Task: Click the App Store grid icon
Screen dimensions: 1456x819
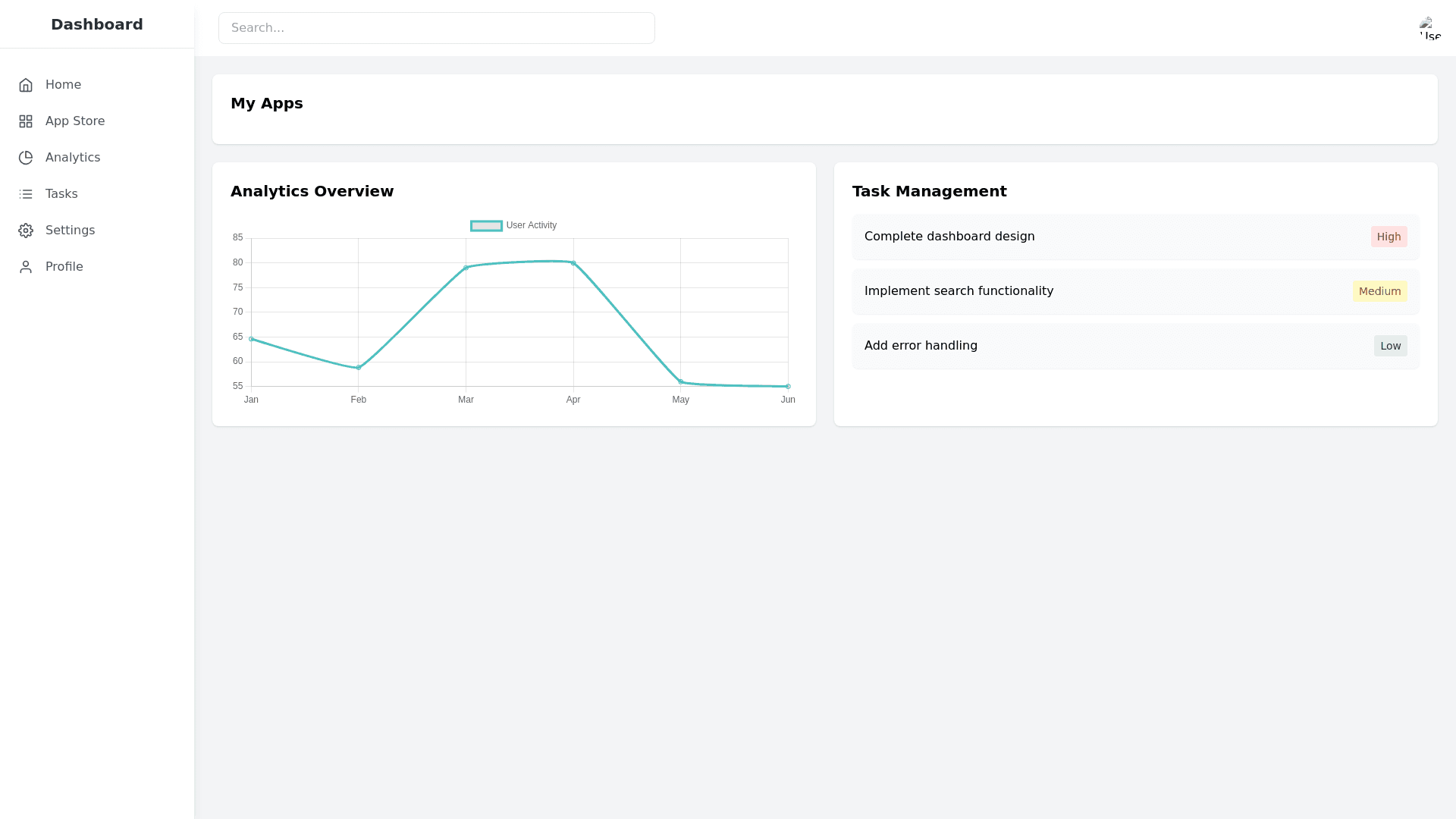Action: click(26, 121)
